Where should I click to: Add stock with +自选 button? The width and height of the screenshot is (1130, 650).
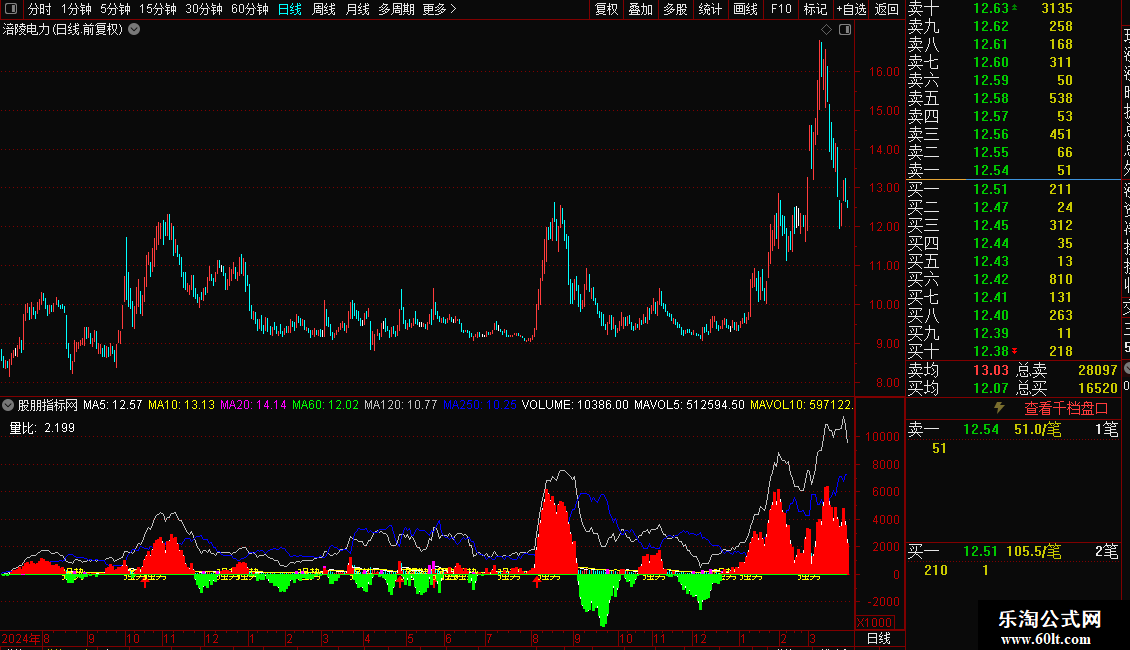[851, 9]
